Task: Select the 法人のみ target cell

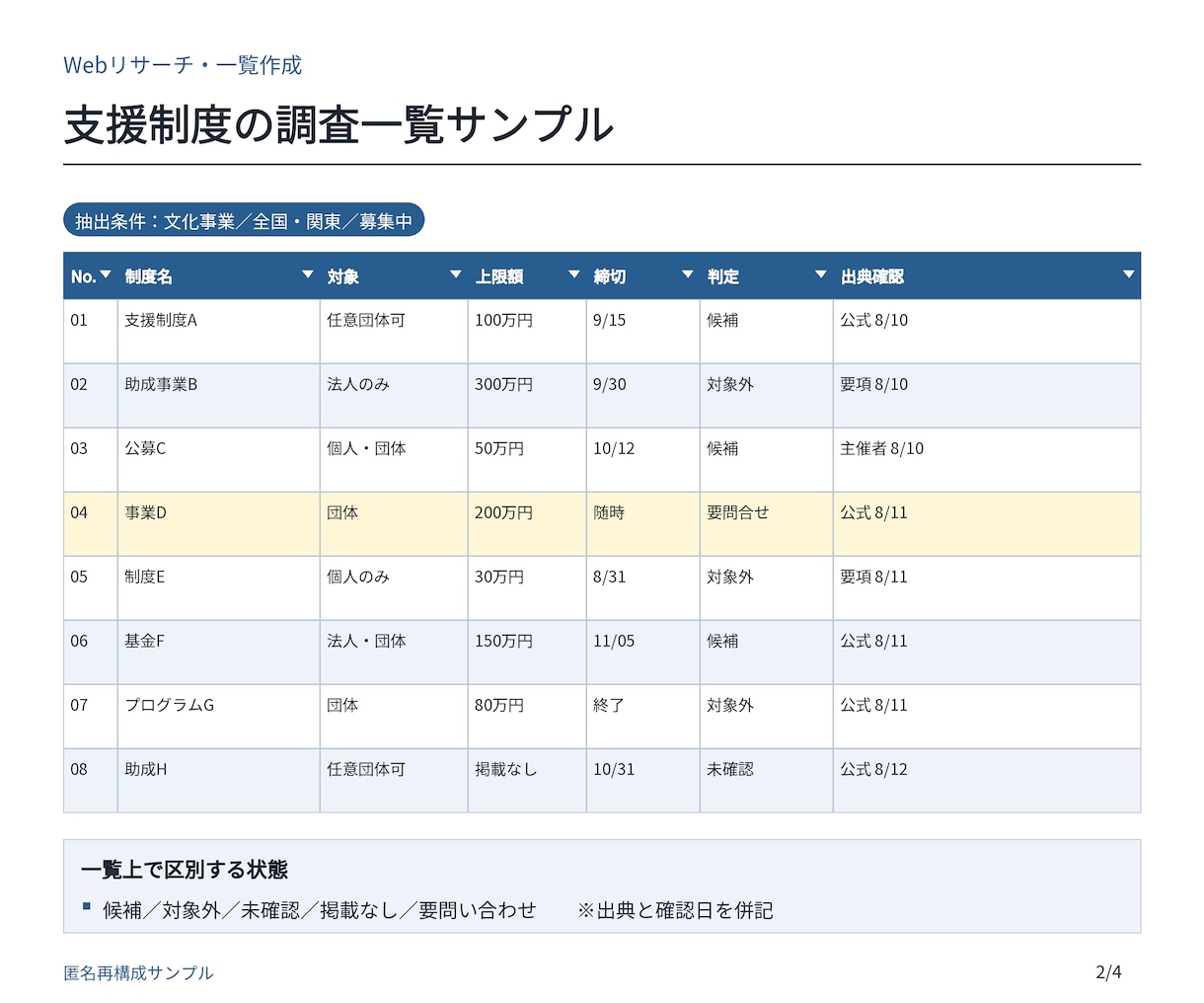Action: 394,395
